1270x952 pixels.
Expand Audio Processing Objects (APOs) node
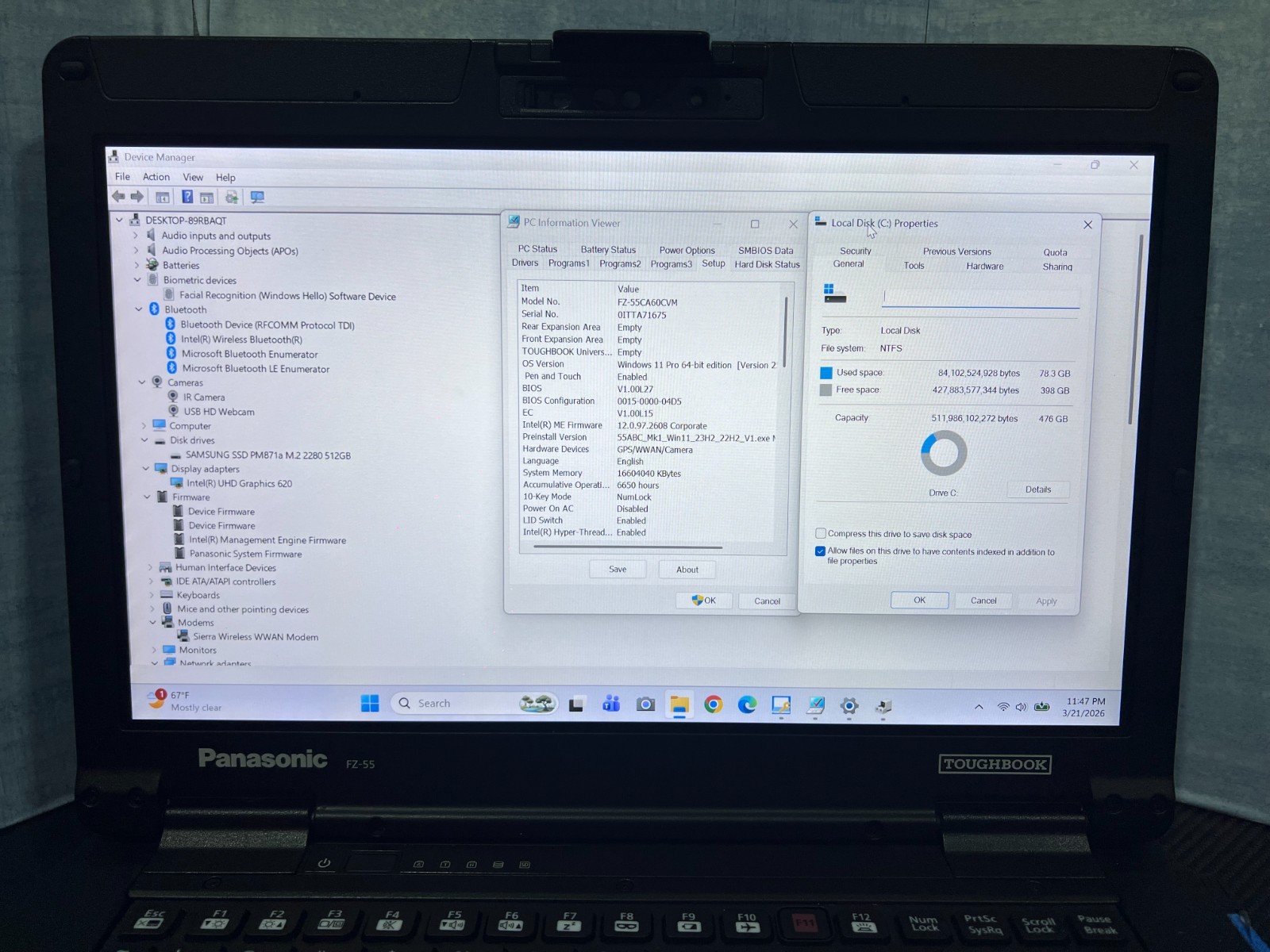(x=136, y=251)
